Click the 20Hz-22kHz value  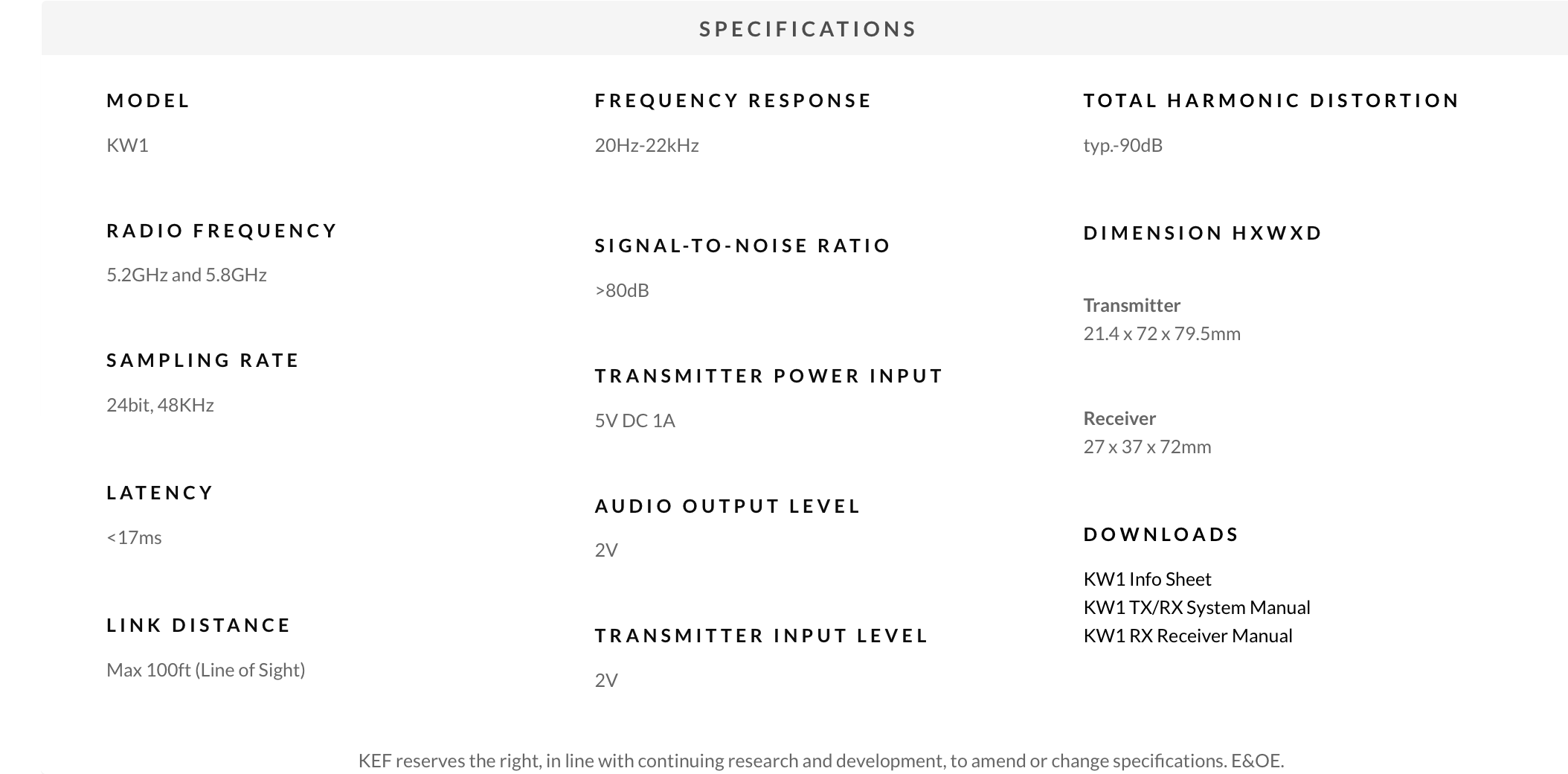(x=646, y=145)
